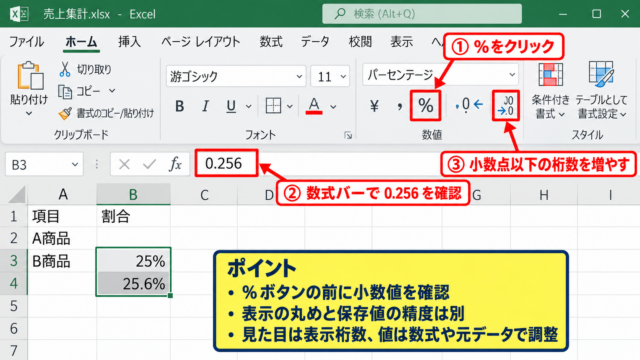Click the Cut scissors icon

click(64, 69)
